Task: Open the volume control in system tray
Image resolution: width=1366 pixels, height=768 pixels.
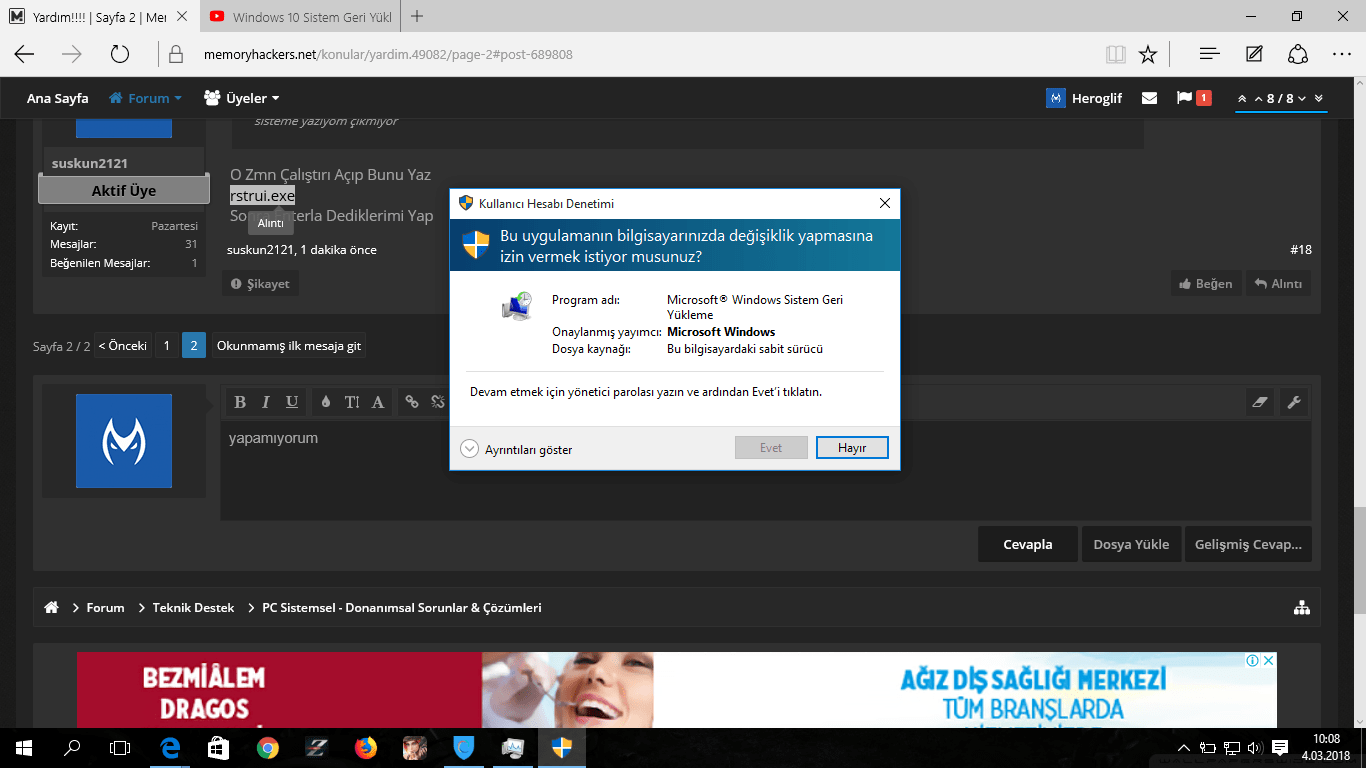Action: click(1254, 747)
